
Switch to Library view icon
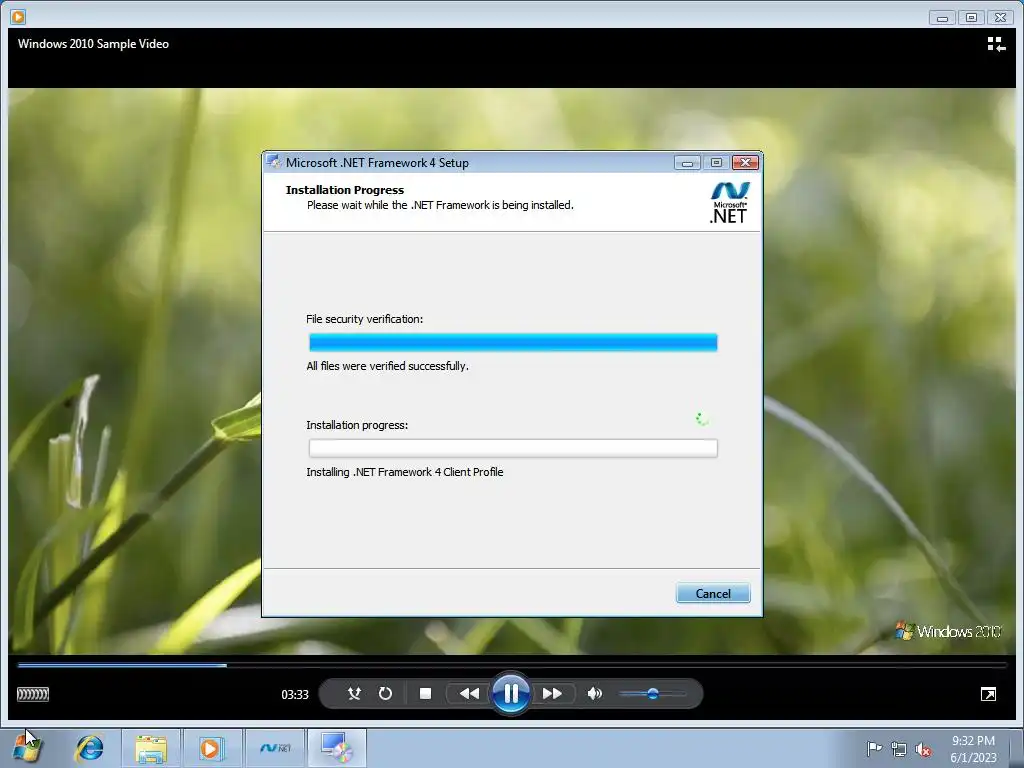pos(996,44)
